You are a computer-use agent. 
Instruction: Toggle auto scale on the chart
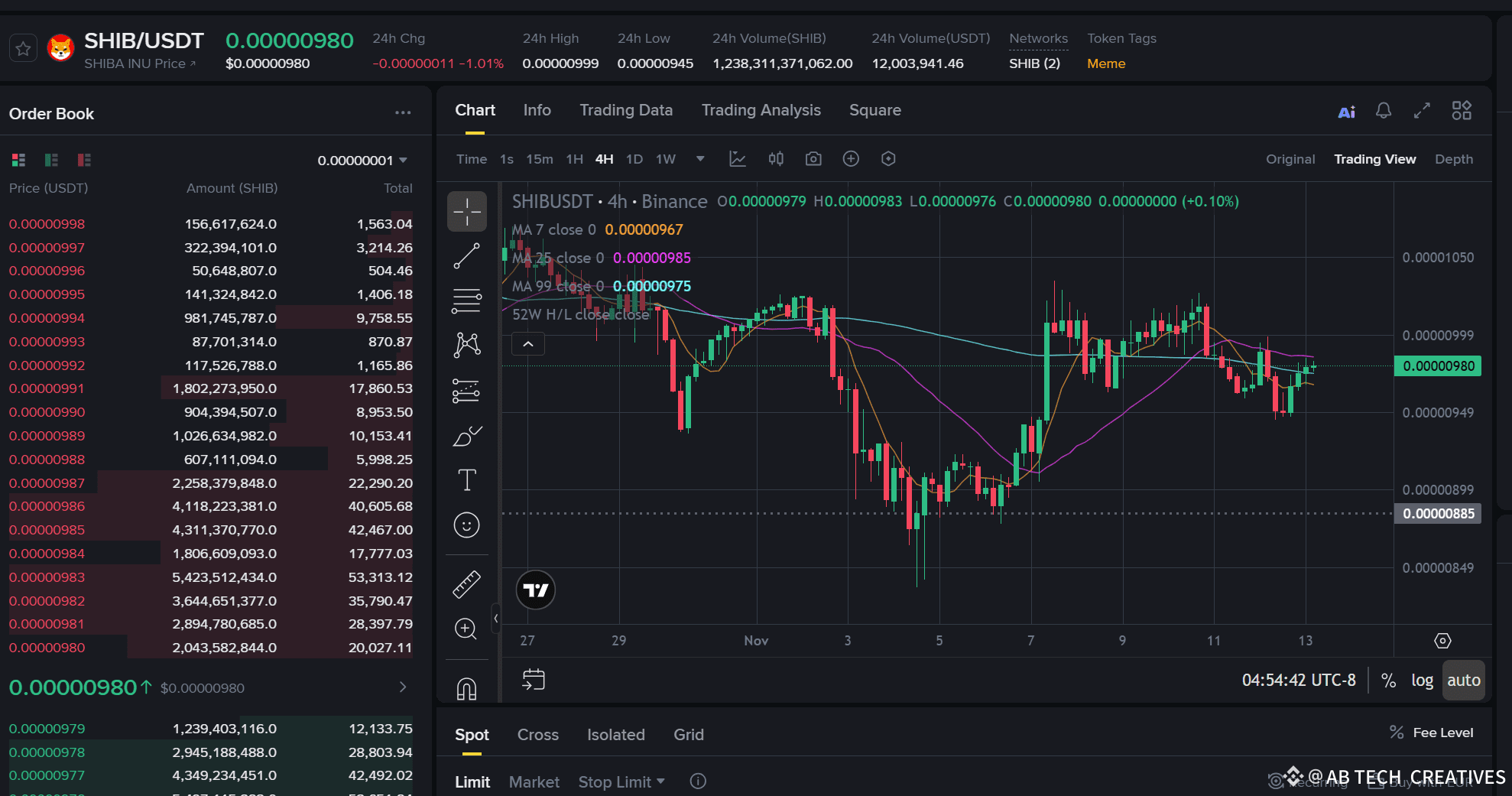pos(1463,681)
